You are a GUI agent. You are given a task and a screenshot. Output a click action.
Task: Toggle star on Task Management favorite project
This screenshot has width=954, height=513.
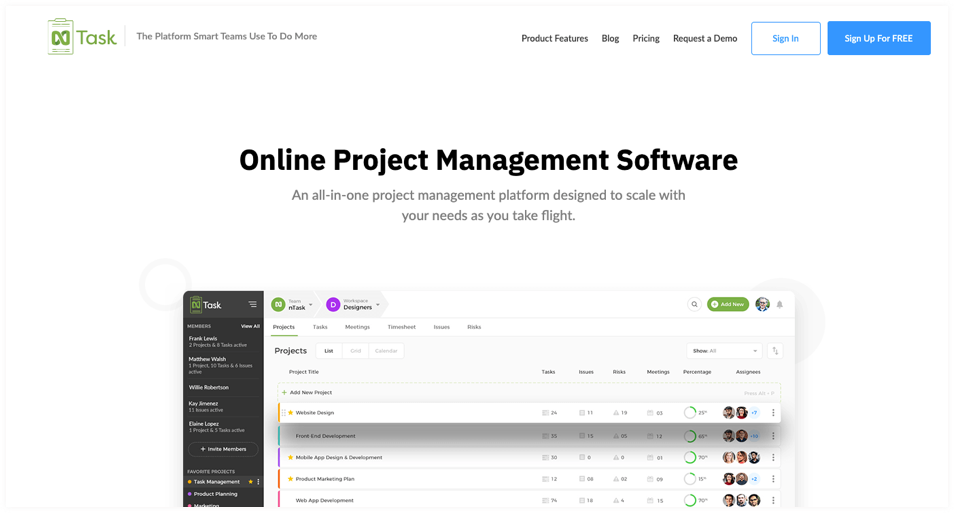coord(250,482)
